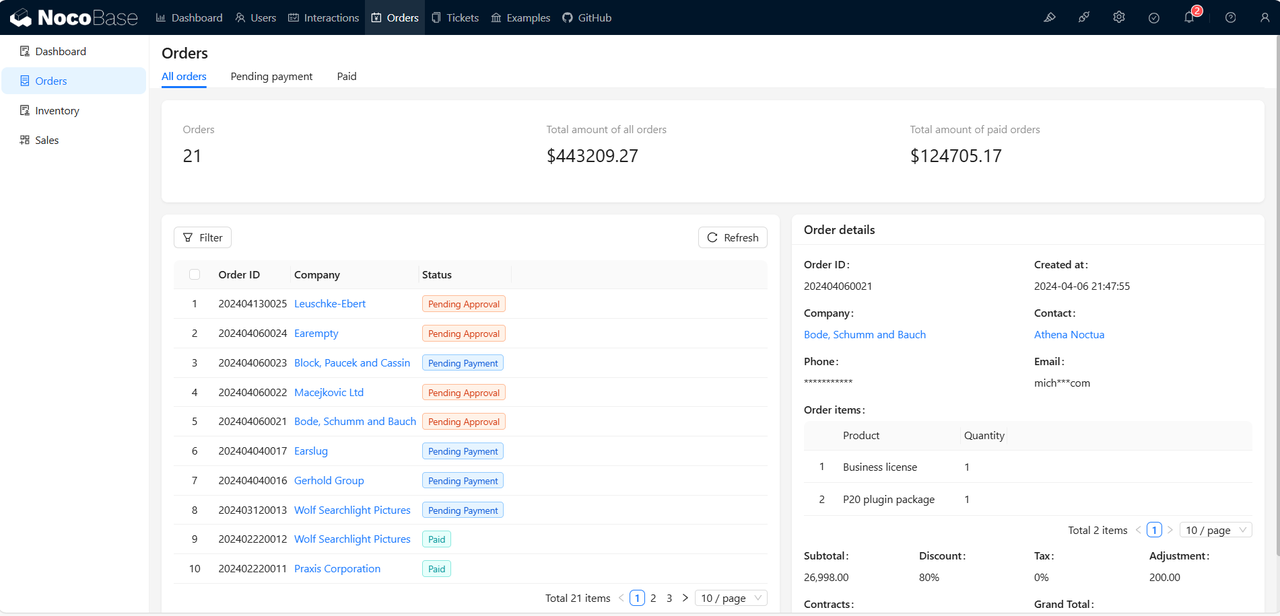
Task: Click the highlighter UI editor icon
Action: click(x=1049, y=18)
